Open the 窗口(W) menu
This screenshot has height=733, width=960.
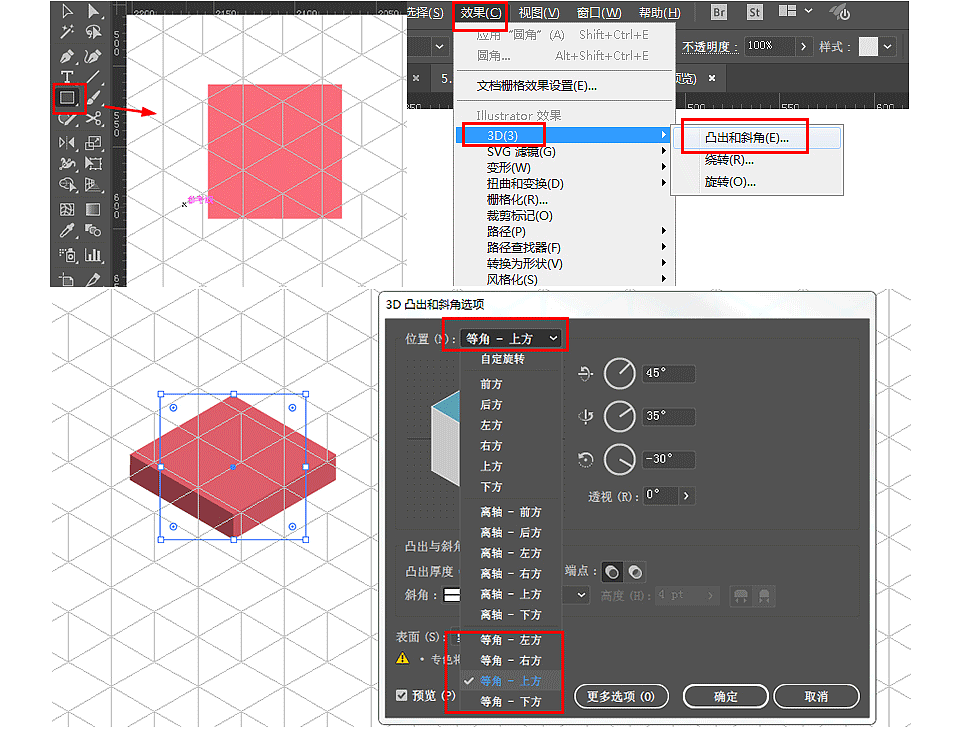point(598,13)
